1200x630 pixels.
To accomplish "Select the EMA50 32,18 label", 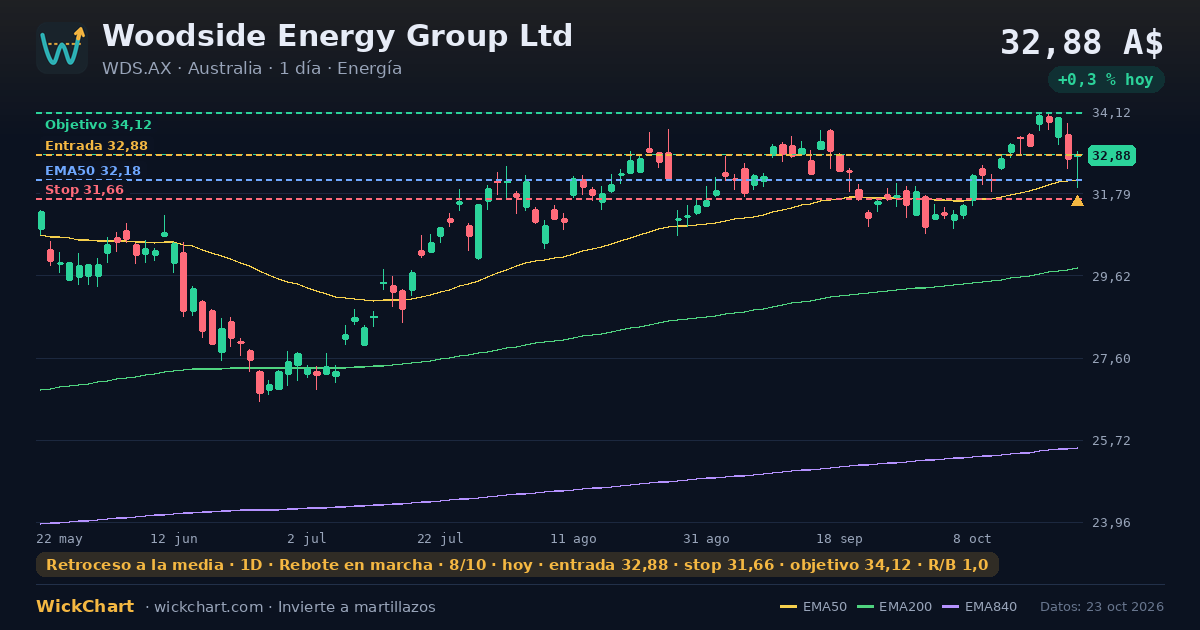I will click(93, 171).
